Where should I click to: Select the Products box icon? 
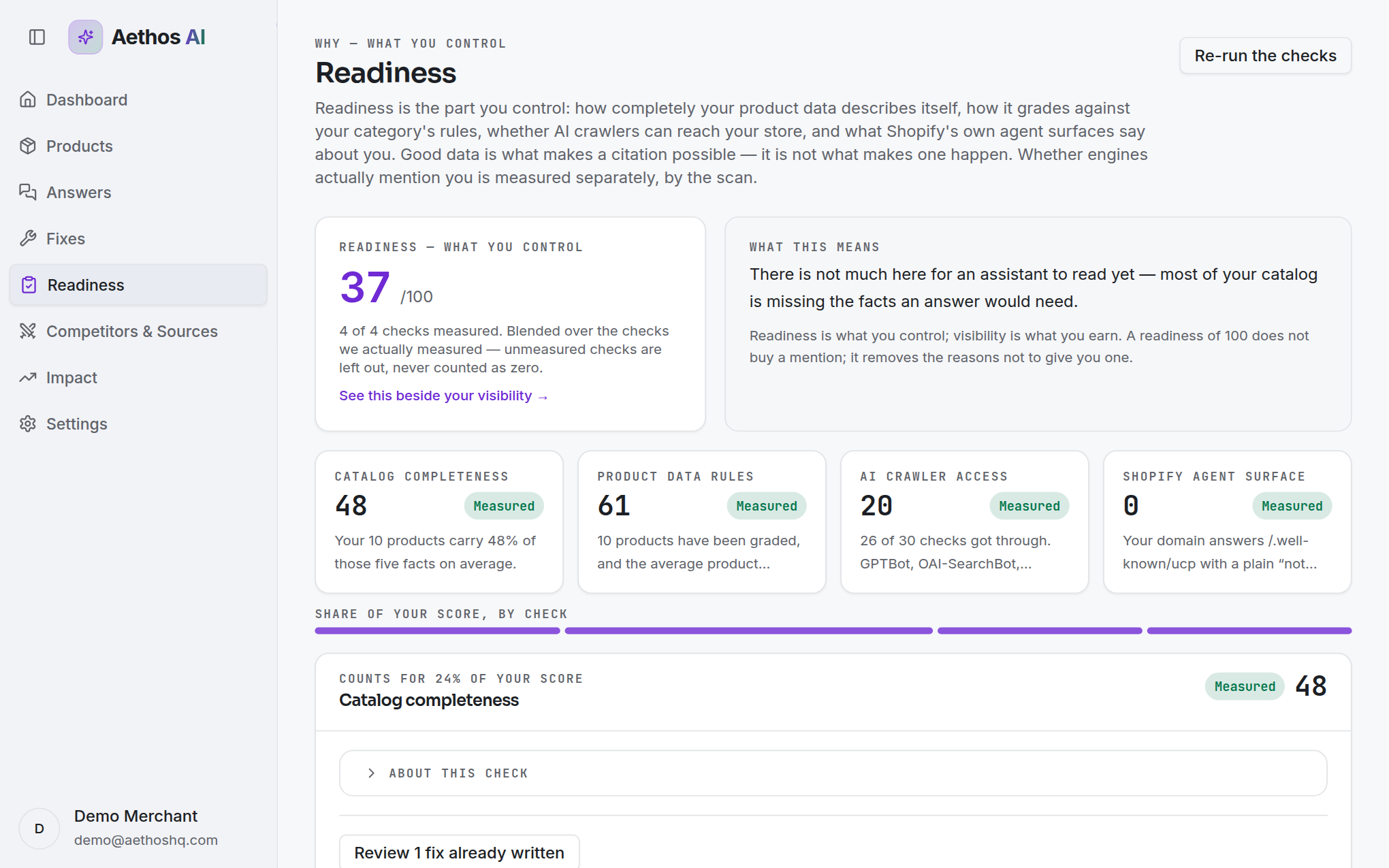(x=28, y=146)
